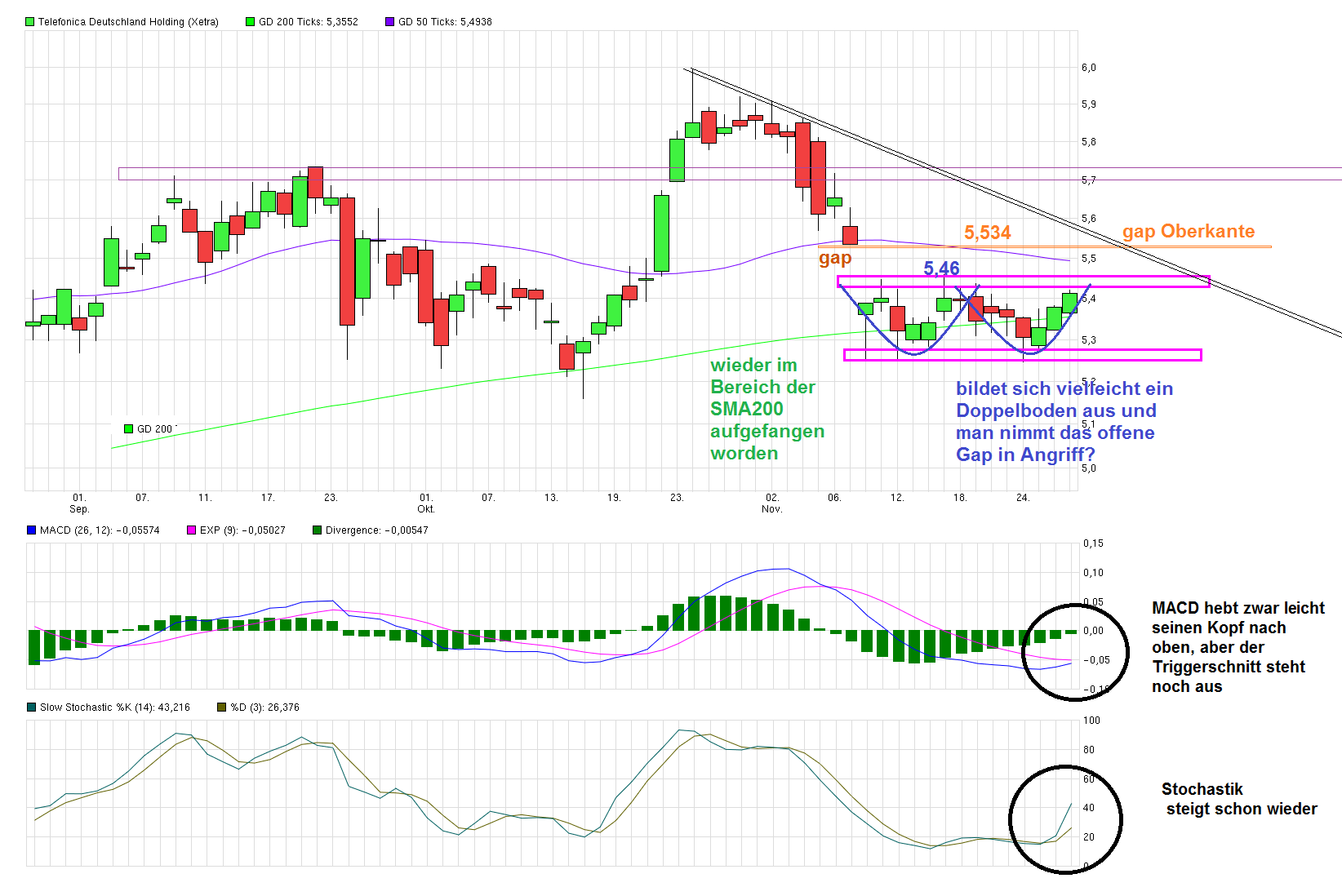Click the Slow Stochastic %K legend square
Viewport: 1342px width, 896px height.
click(x=30, y=707)
